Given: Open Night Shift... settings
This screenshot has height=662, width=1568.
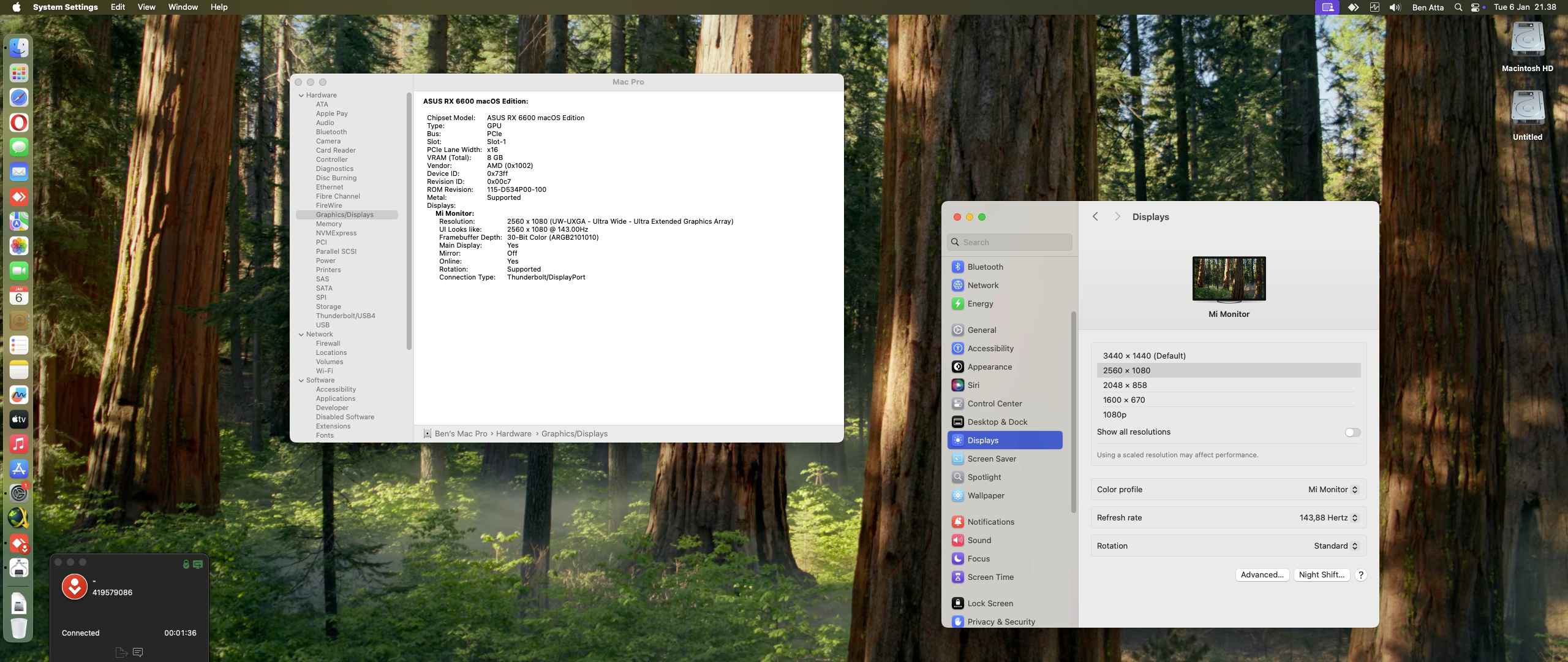Looking at the screenshot, I should pos(1322,575).
